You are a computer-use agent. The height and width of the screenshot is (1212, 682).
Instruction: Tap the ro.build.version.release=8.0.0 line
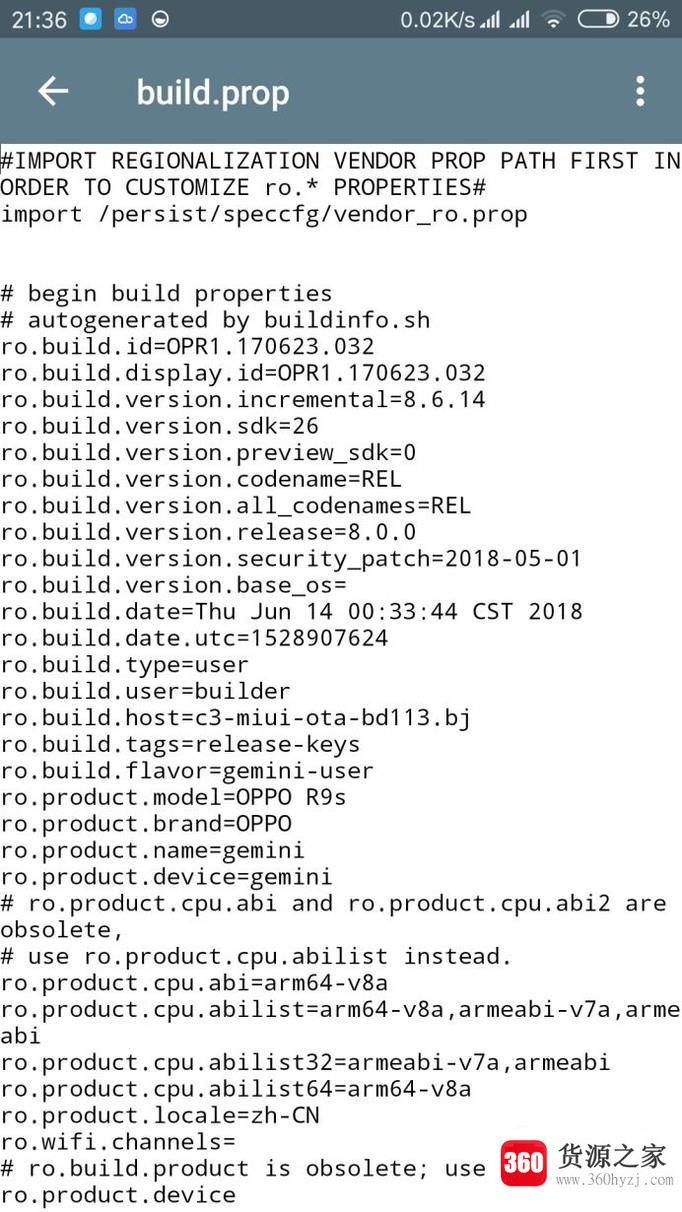pyautogui.click(x=208, y=532)
